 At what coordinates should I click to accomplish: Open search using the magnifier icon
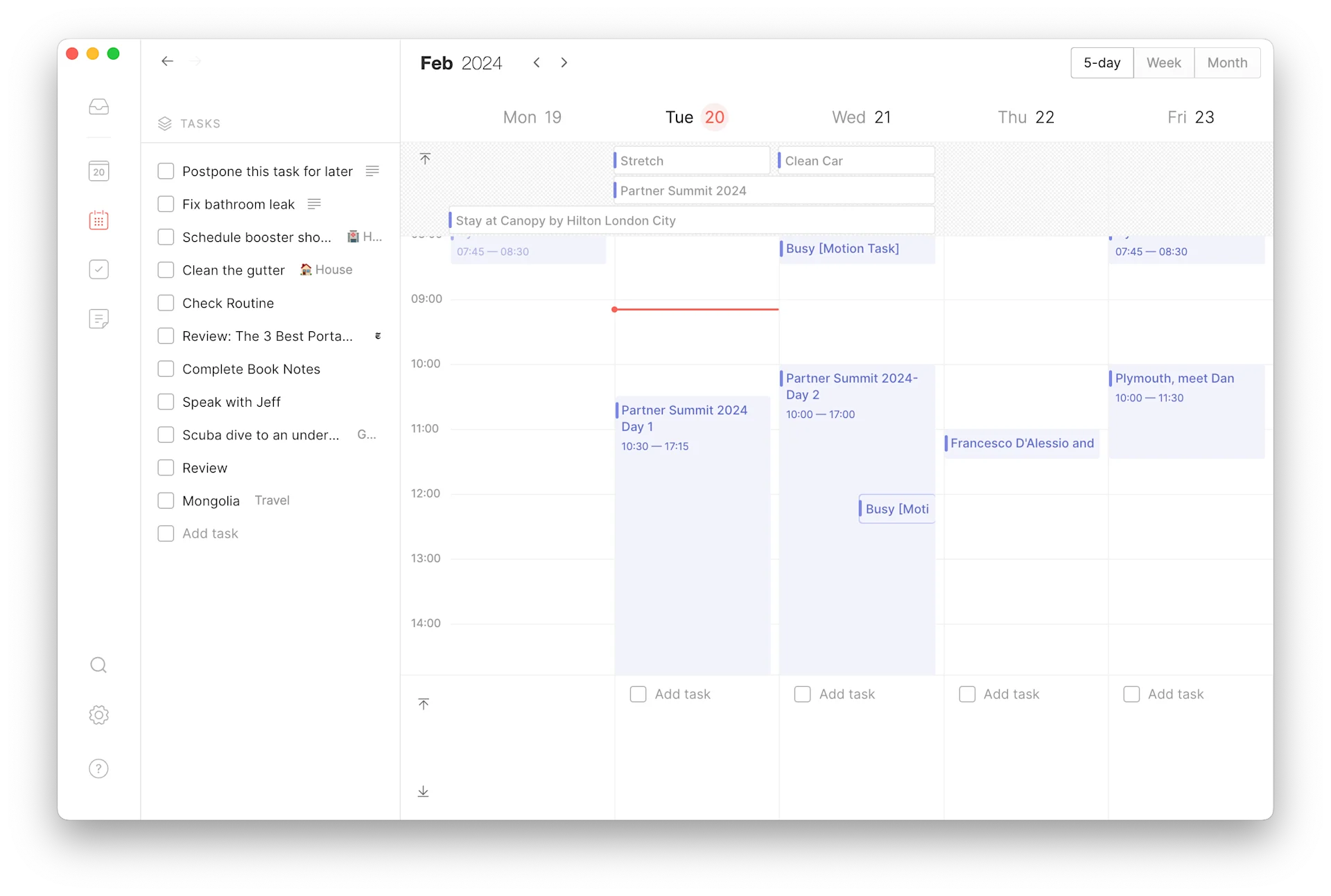(x=99, y=665)
